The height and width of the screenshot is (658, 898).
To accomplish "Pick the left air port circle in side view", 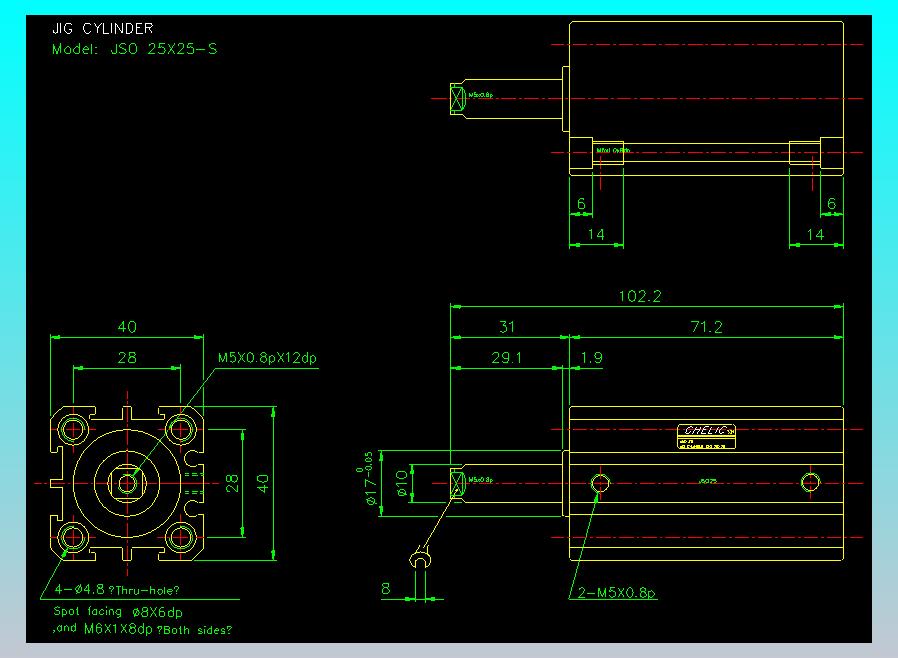I will (600, 483).
